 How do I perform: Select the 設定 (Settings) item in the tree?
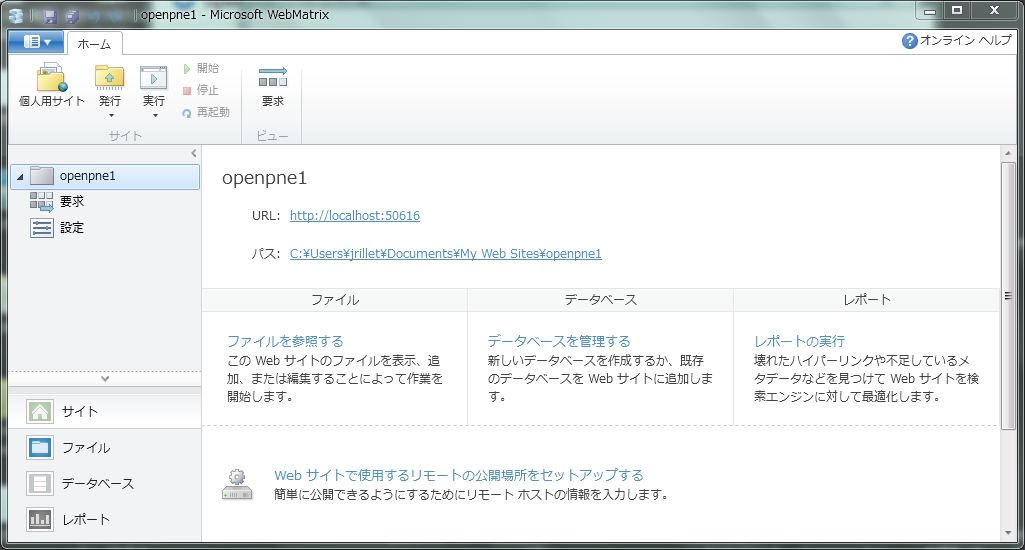pos(71,228)
